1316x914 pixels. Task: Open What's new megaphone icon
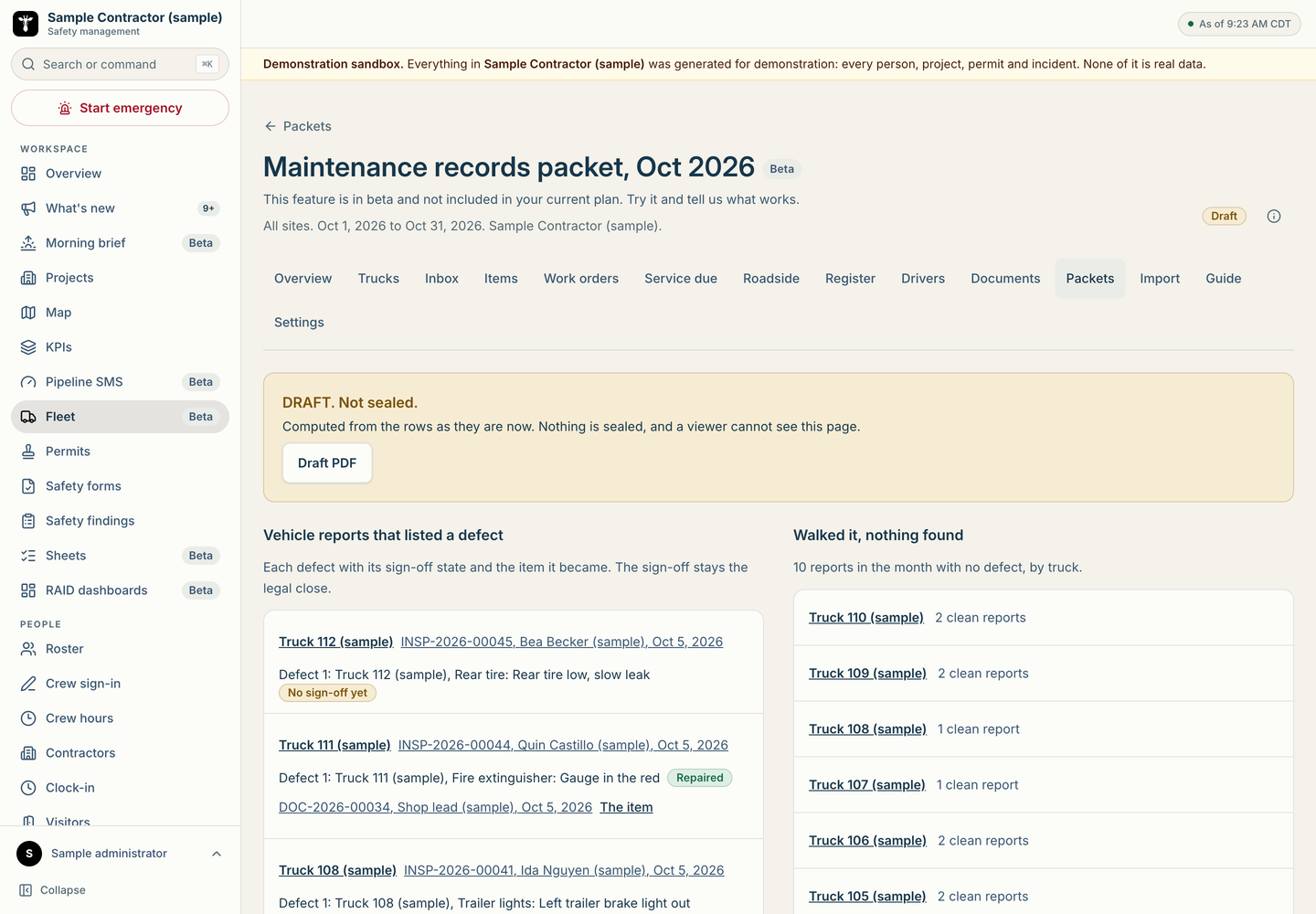pyautogui.click(x=28, y=208)
